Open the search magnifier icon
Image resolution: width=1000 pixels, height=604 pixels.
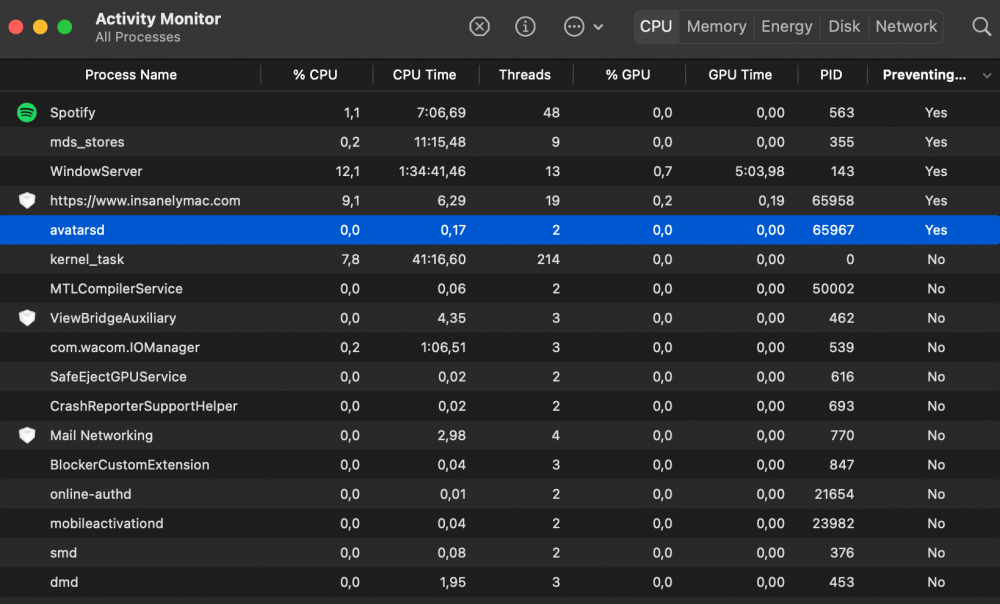pyautogui.click(x=981, y=27)
